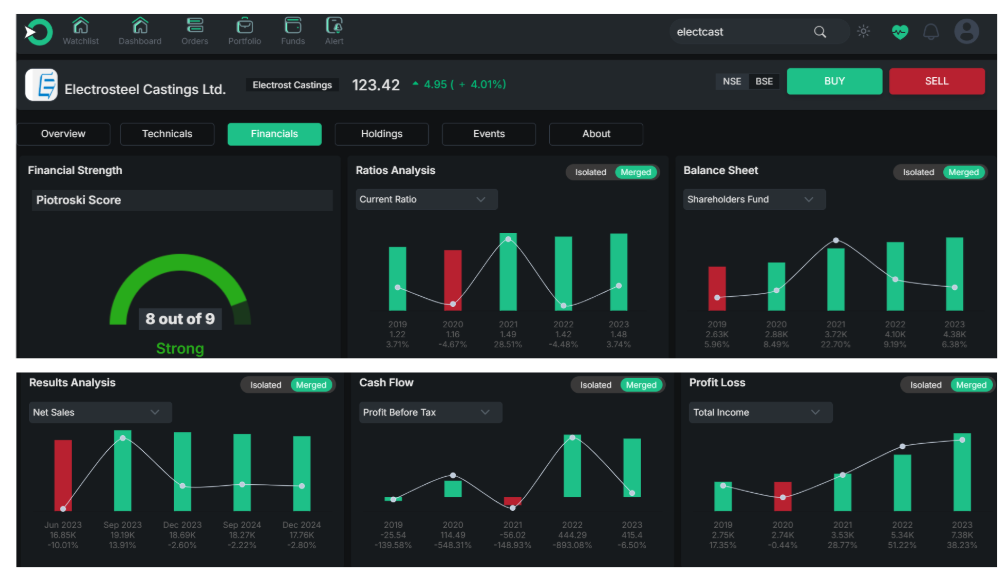Screen dimensions: 1007x577
Task: Open the Alert icon in navbar
Action: click(x=334, y=26)
